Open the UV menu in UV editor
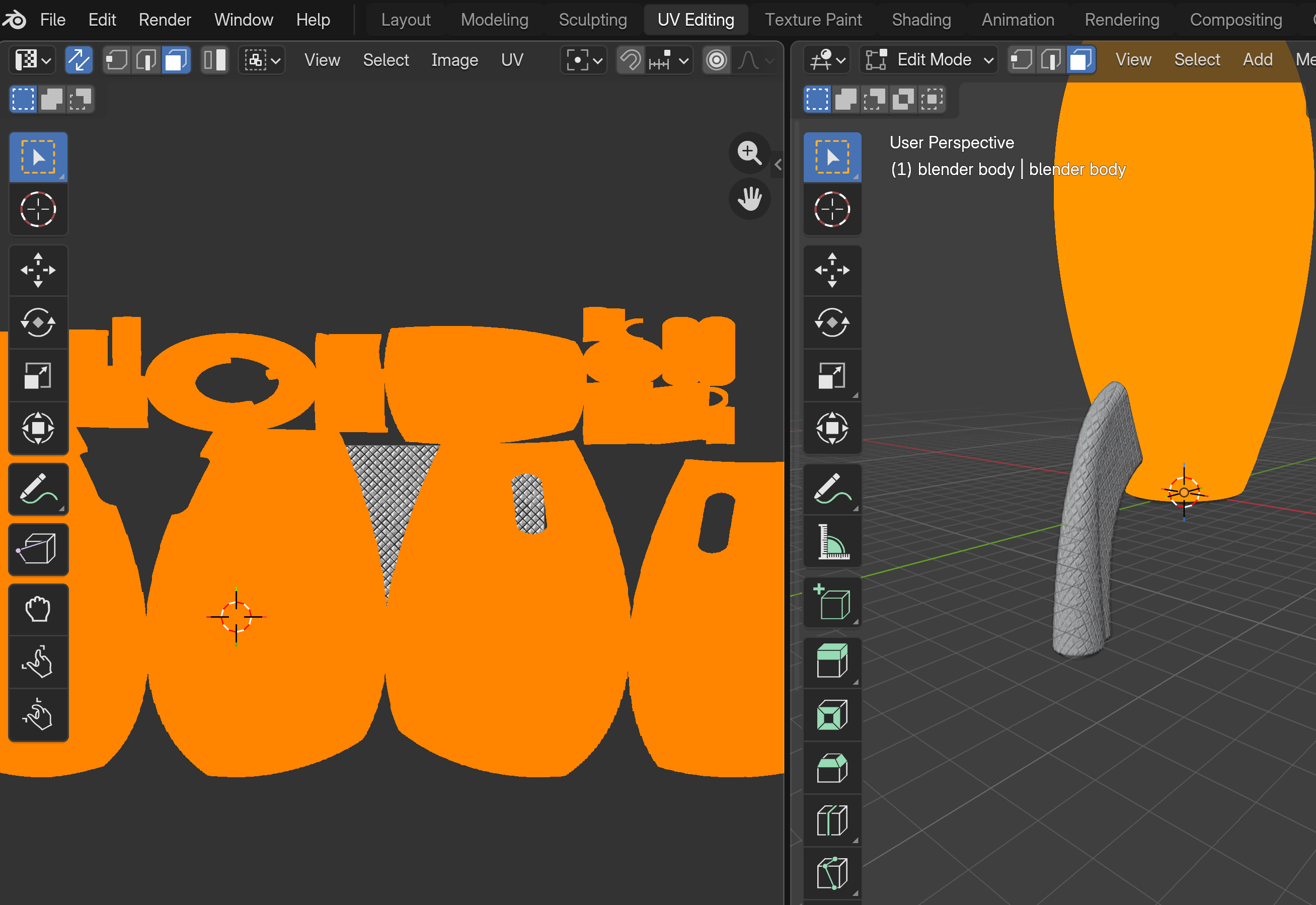1316x905 pixels. click(512, 59)
